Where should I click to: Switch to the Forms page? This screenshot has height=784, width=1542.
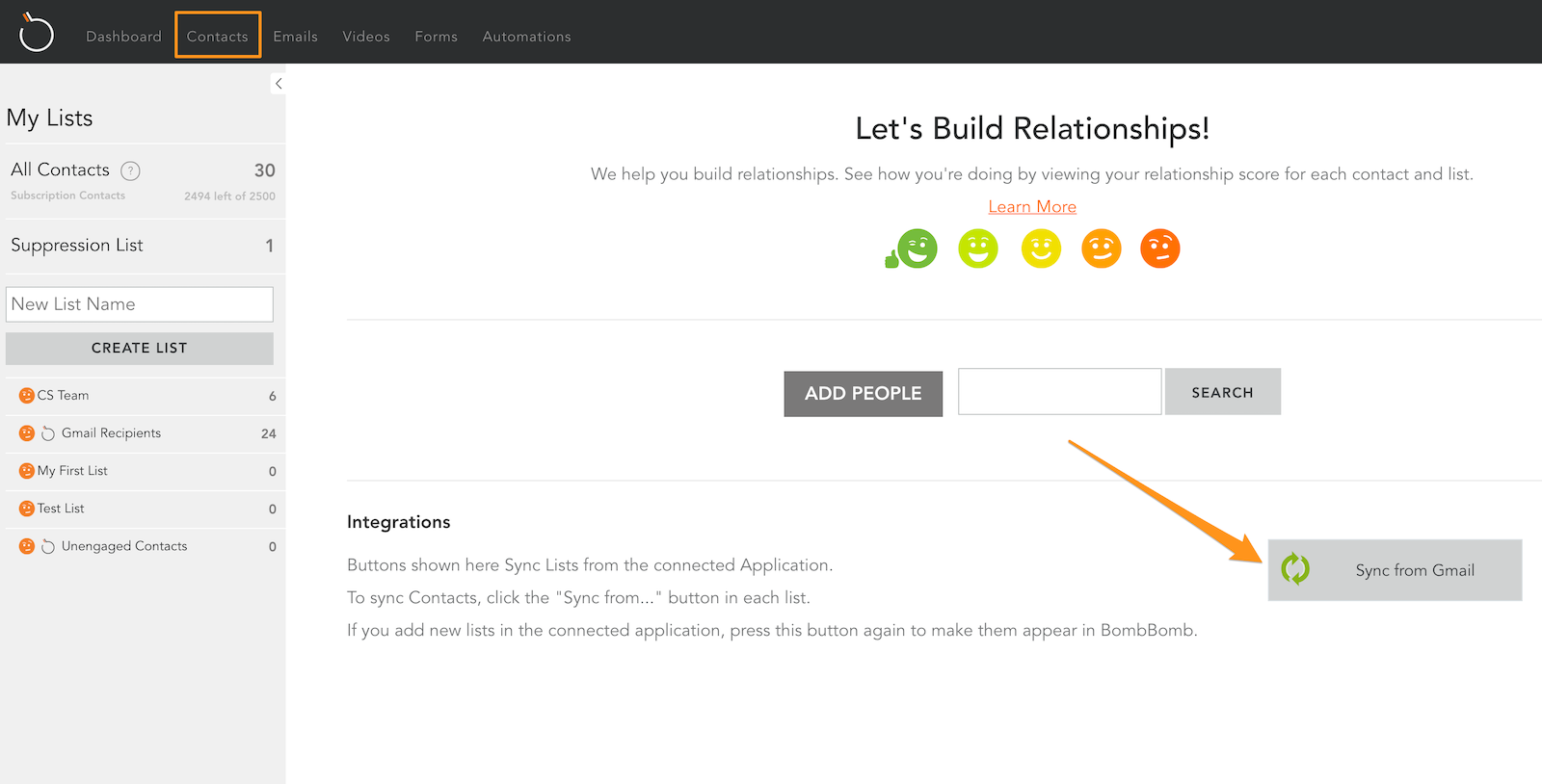pos(437,37)
